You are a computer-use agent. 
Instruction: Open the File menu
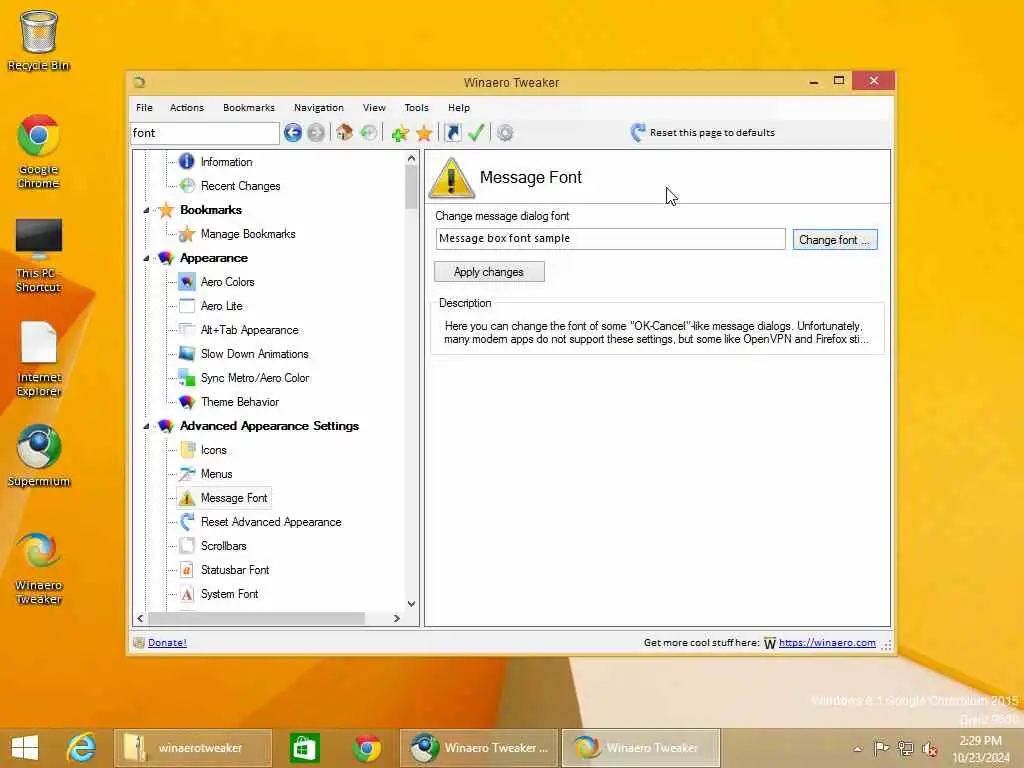(x=144, y=108)
